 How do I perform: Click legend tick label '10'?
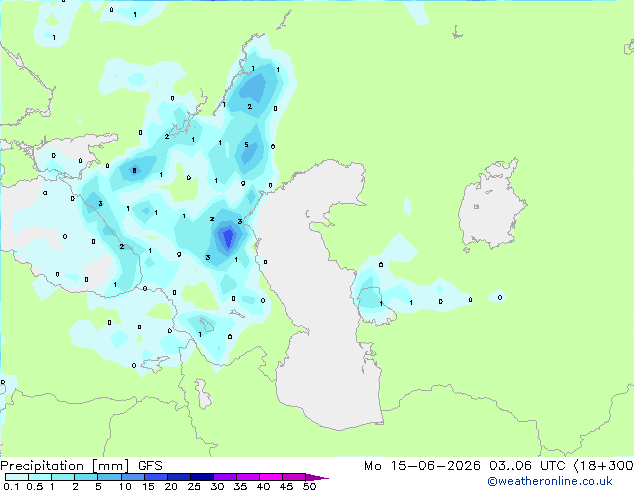tap(125, 486)
